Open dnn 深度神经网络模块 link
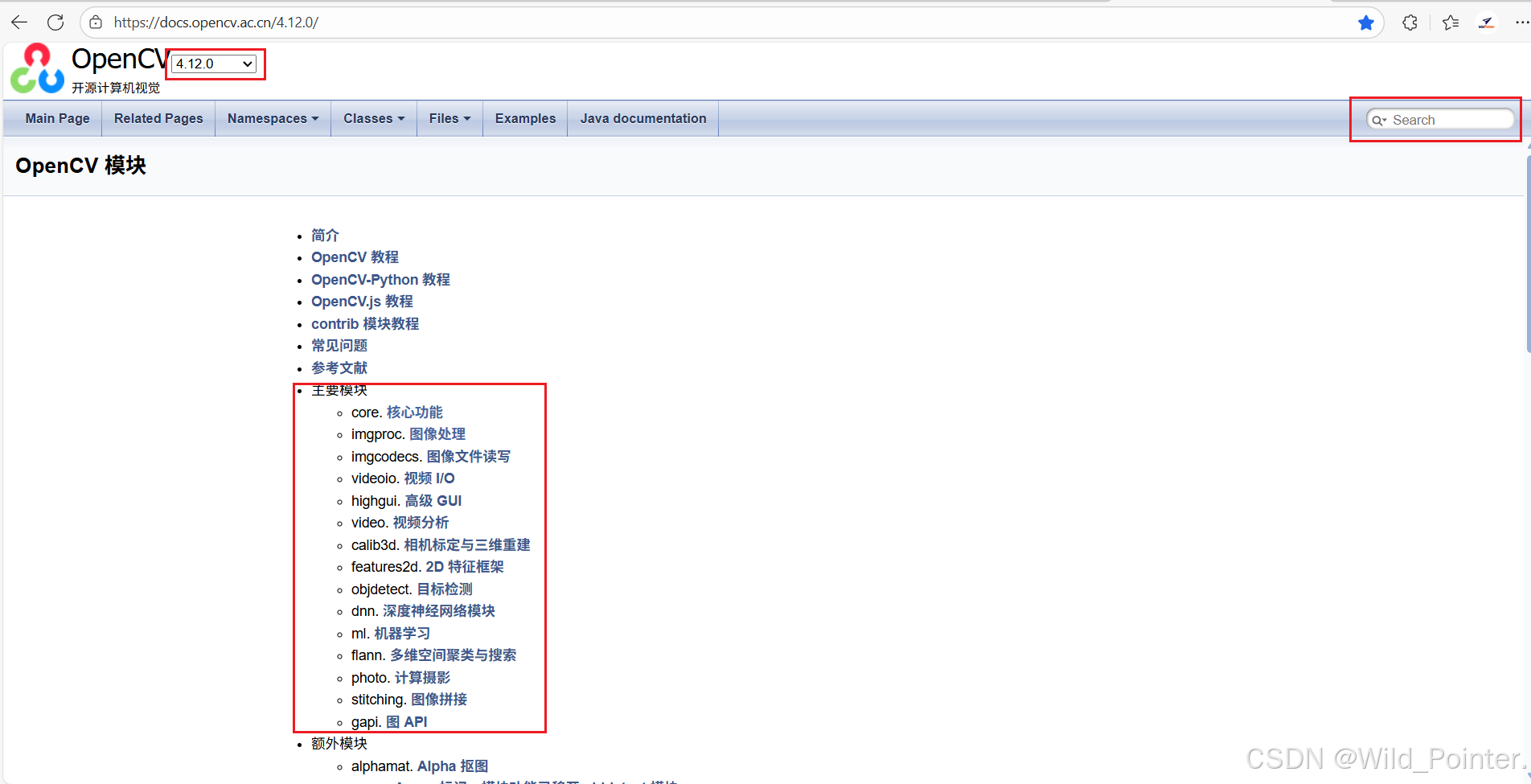The image size is (1531, 784). [438, 611]
